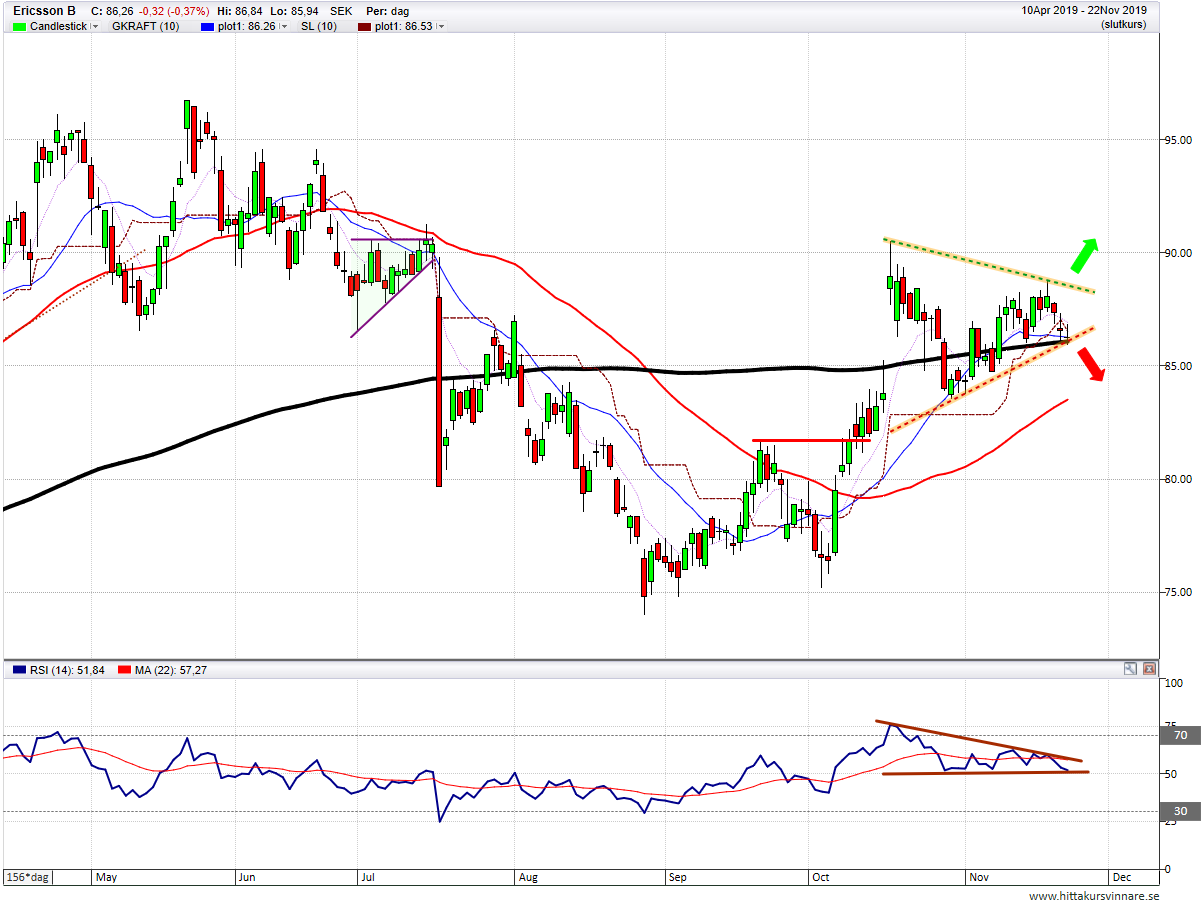Click the 'Per: dag' period label
The image size is (1204, 901).
pyautogui.click(x=388, y=11)
